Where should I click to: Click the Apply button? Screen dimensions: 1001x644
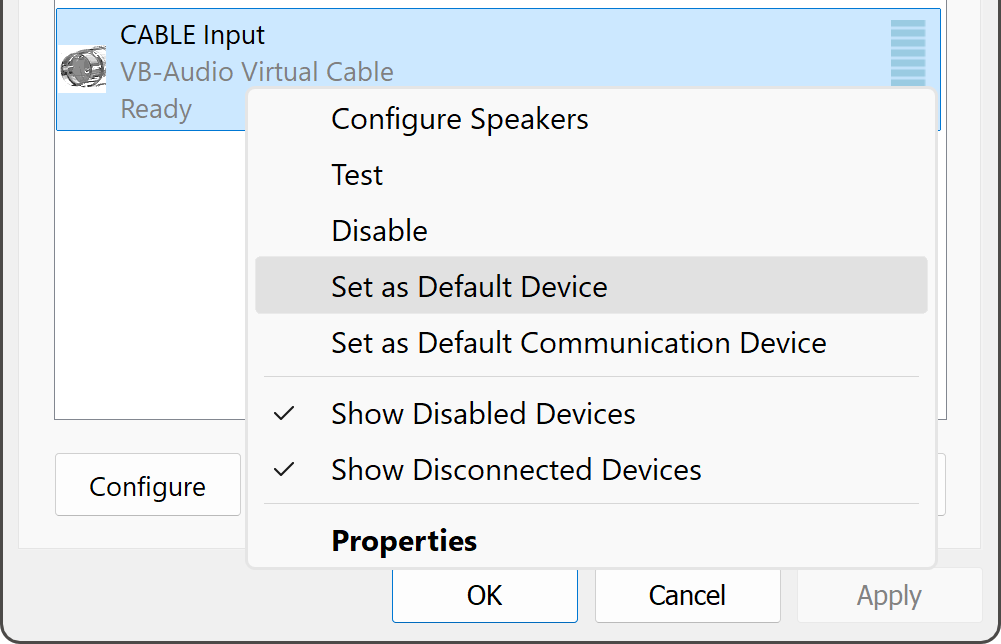(x=889, y=596)
